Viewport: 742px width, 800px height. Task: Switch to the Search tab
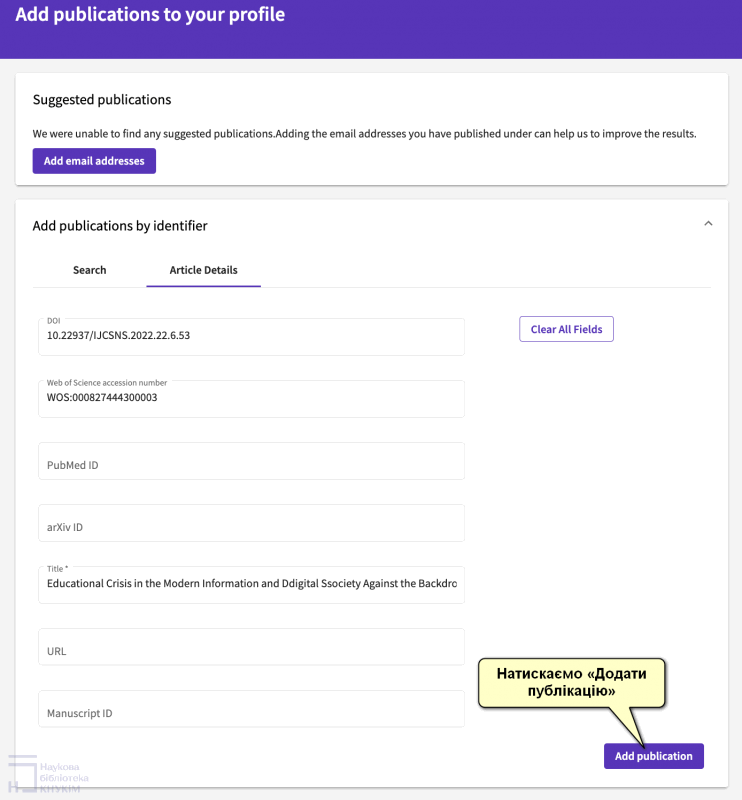89,270
